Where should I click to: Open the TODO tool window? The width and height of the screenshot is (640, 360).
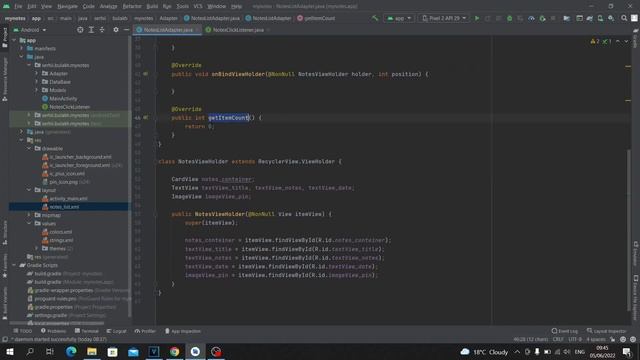pos(22,331)
